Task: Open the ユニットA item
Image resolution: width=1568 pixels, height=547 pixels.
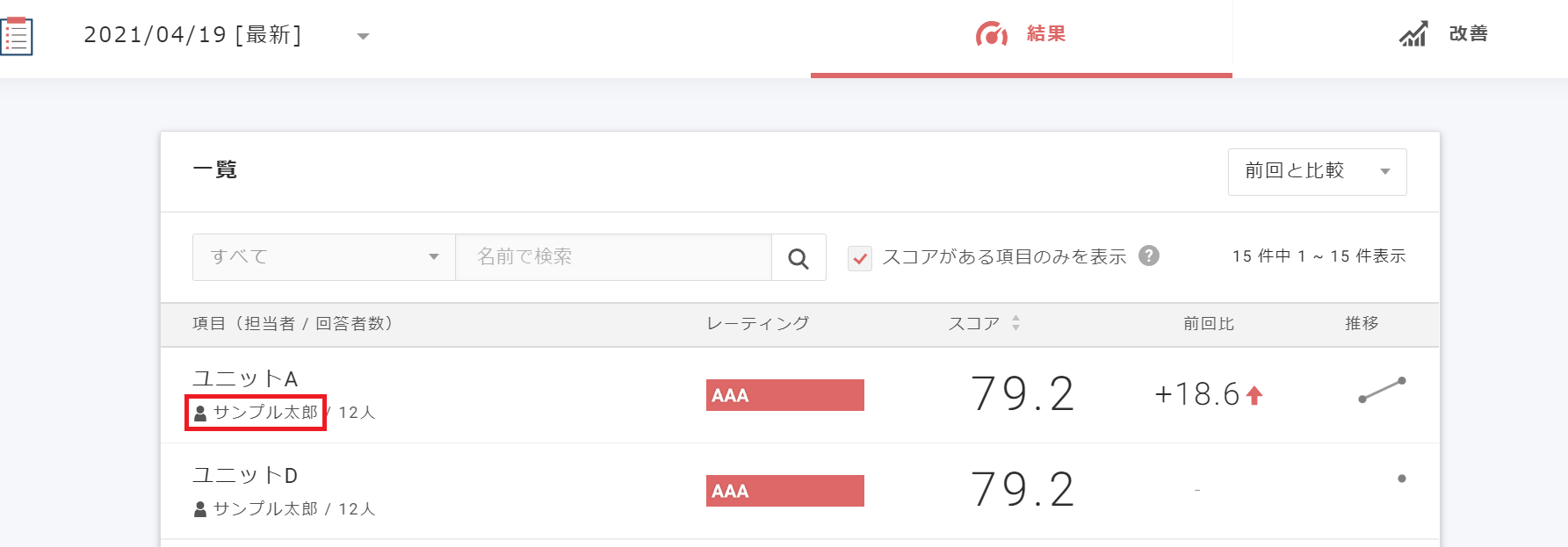Action: click(245, 378)
